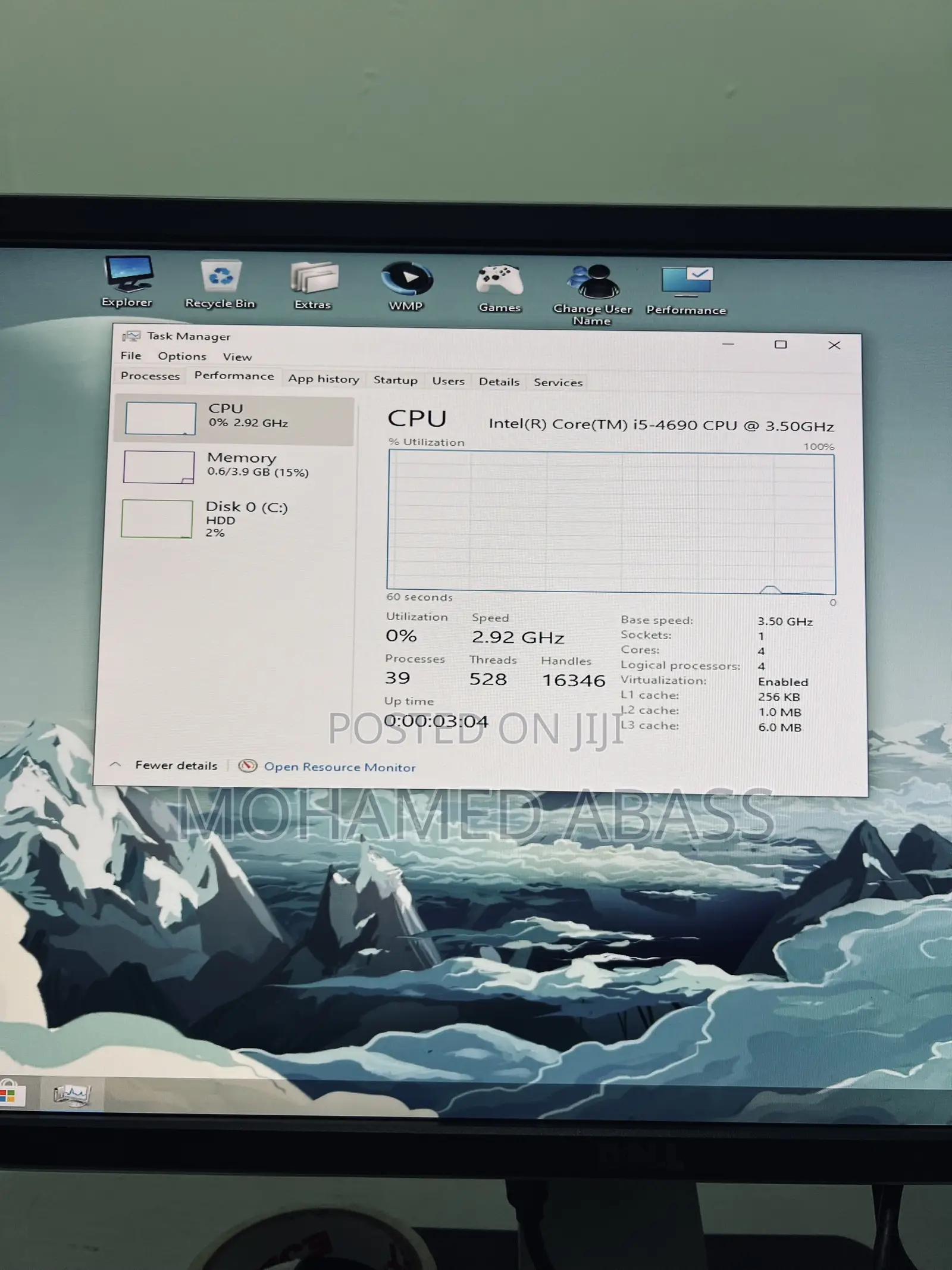Click the % Utilization graph label
Screen dimensions: 952x1270
tap(426, 442)
